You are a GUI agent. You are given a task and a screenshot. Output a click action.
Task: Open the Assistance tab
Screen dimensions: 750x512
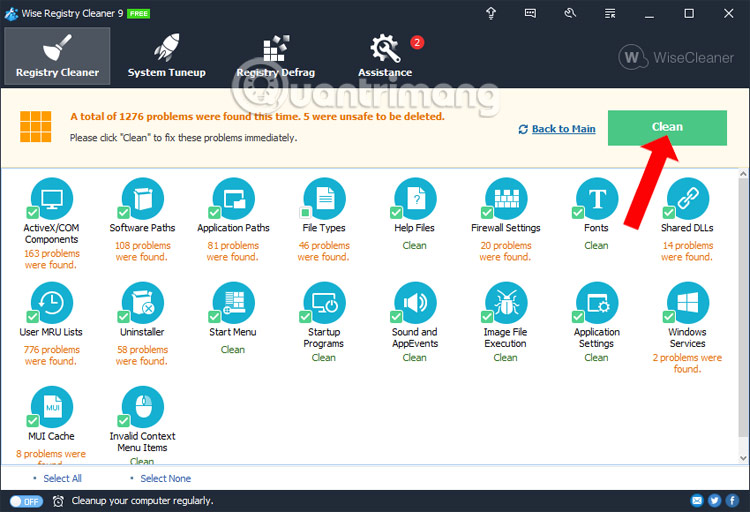point(386,56)
